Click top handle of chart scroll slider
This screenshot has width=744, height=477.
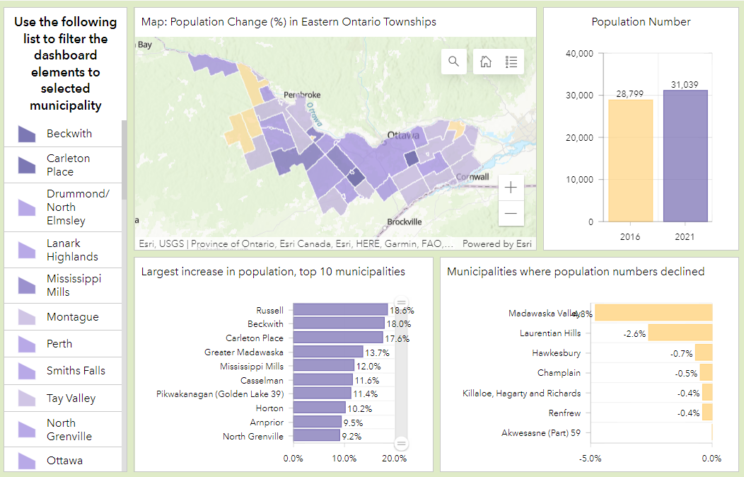pos(401,302)
